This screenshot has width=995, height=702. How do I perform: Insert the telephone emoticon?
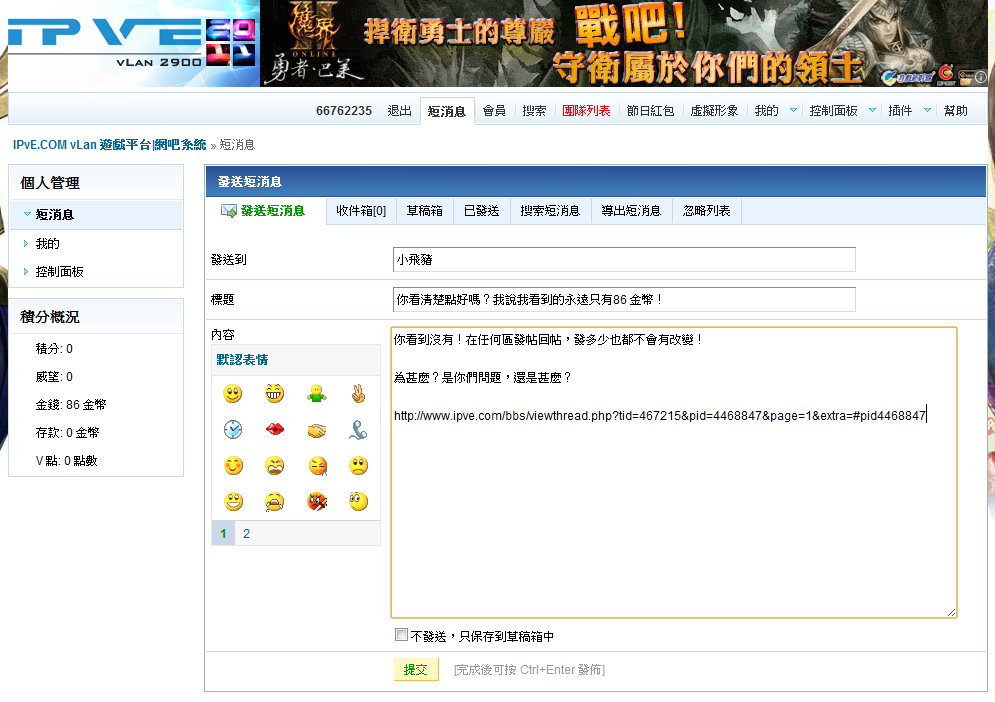358,430
